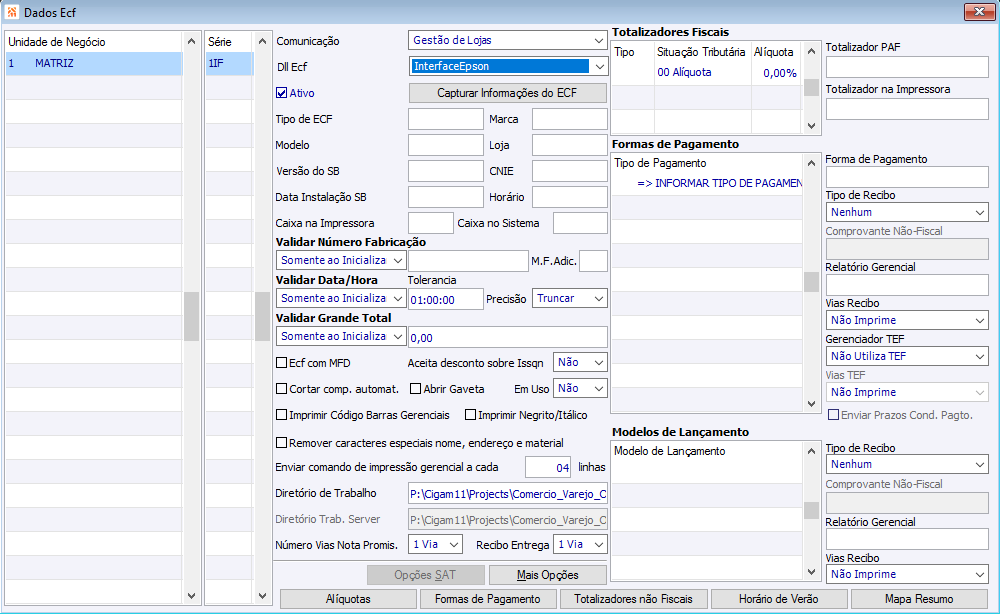Open the Mapa Resumo button
This screenshot has width=1000, height=614.
point(919,599)
